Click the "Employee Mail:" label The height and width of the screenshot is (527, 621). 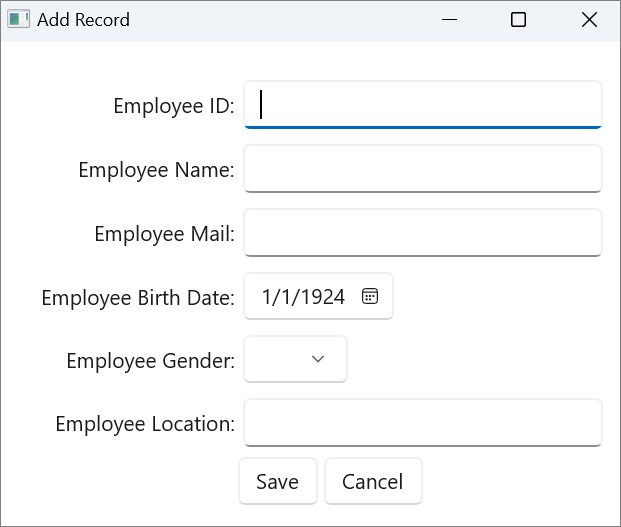tap(164, 234)
